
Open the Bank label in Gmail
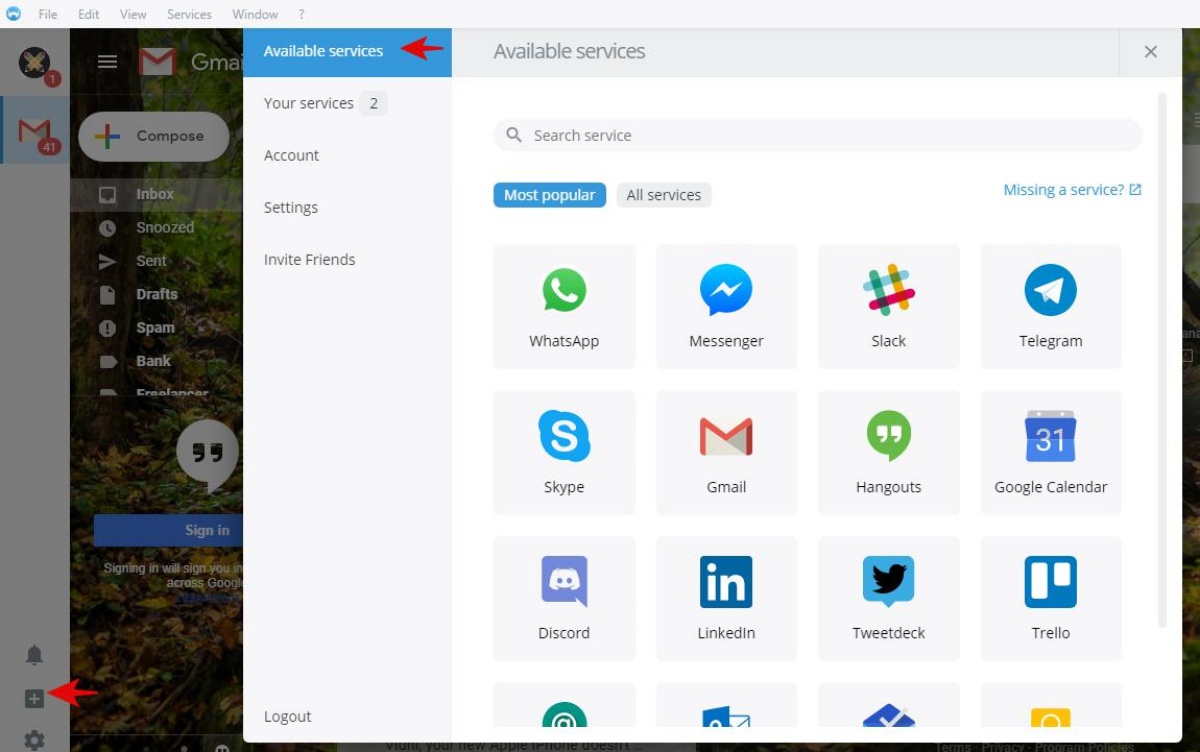pos(153,361)
